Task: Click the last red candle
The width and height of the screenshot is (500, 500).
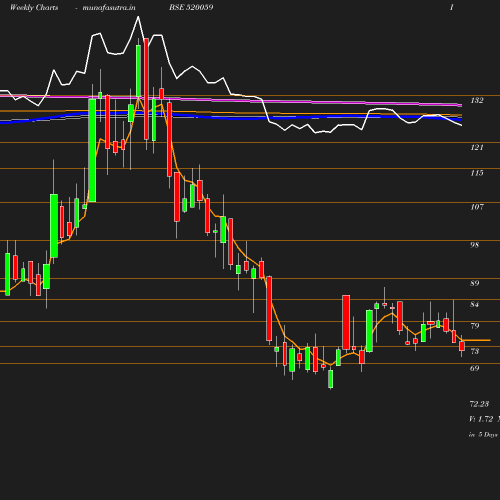Action: coord(462,346)
